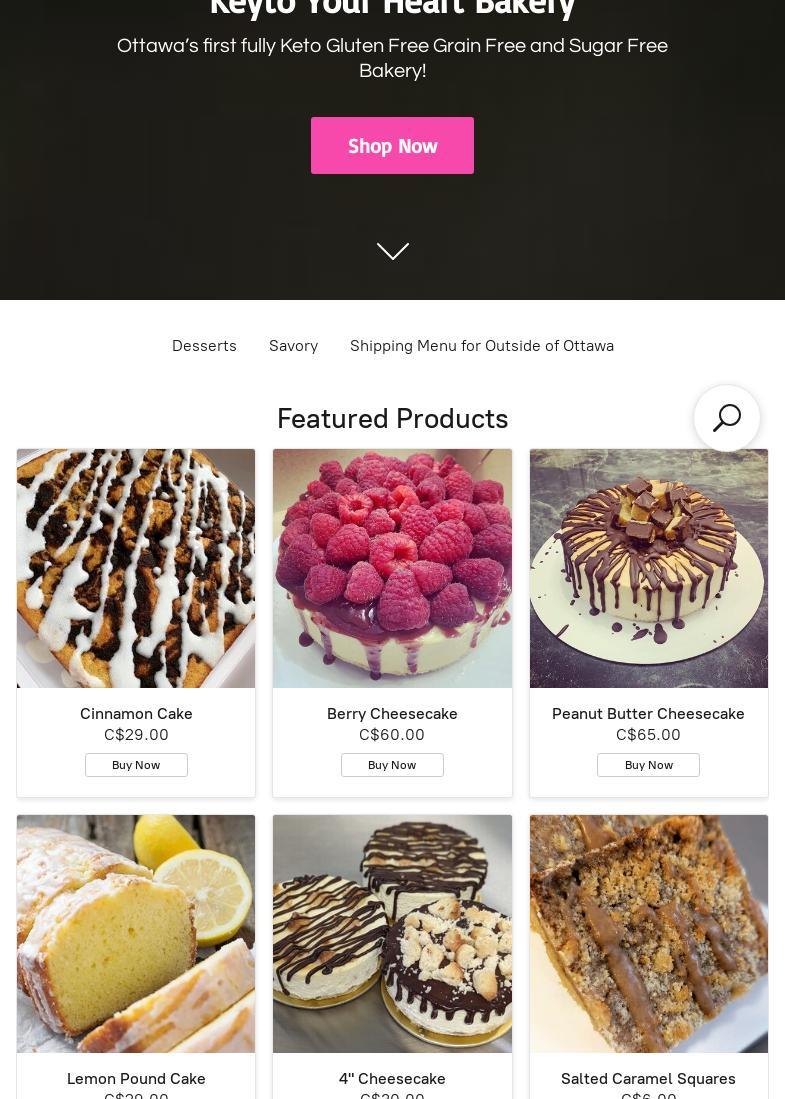Viewport: 785px width, 1099px height.
Task: Open the Cinnamon Cake product photo
Action: pos(136,568)
